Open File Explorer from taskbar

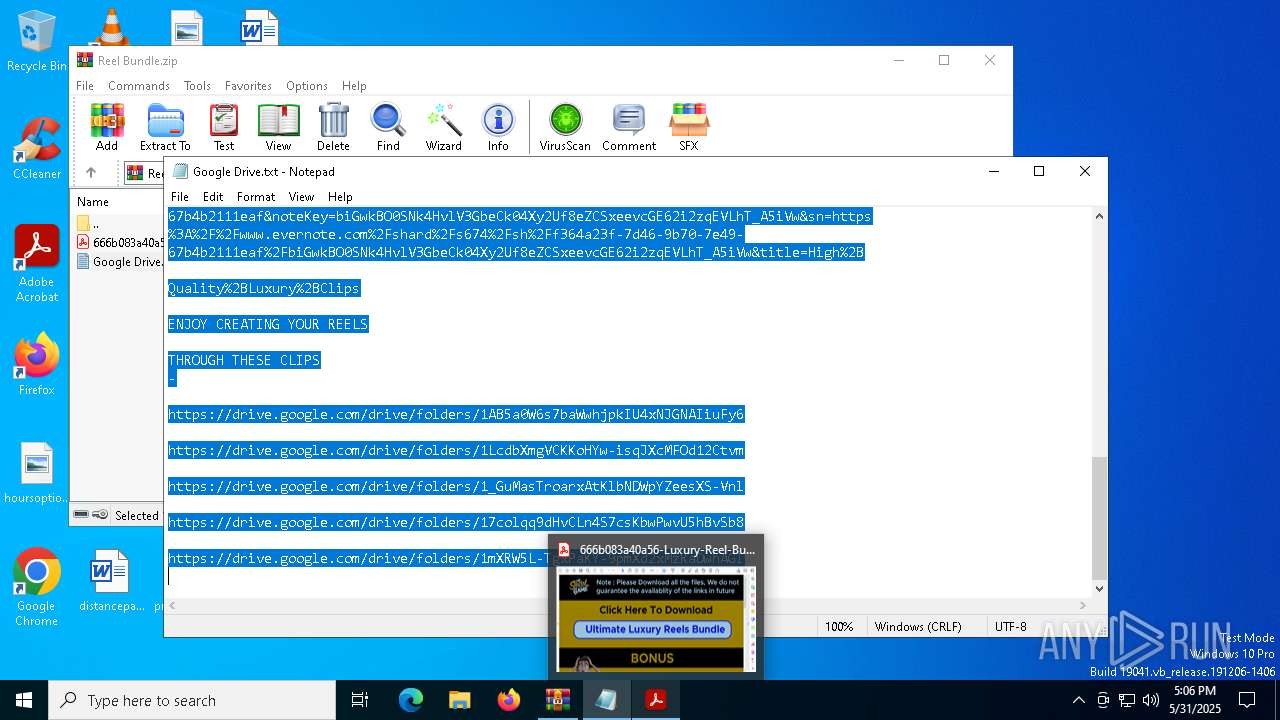click(459, 700)
